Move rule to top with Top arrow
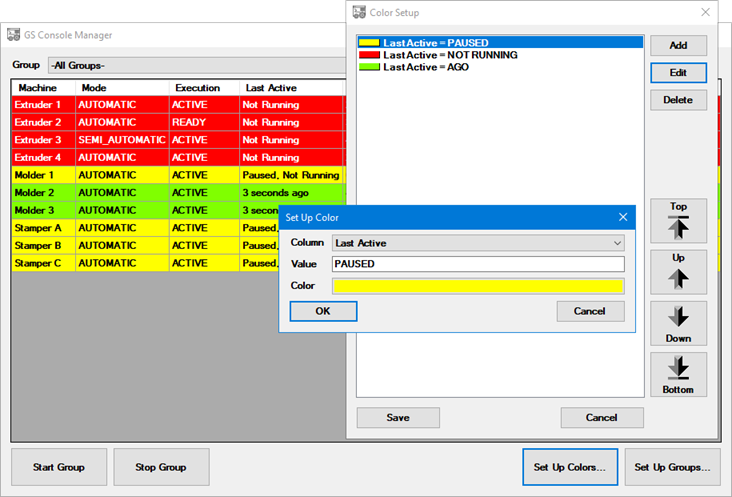 pos(678,221)
